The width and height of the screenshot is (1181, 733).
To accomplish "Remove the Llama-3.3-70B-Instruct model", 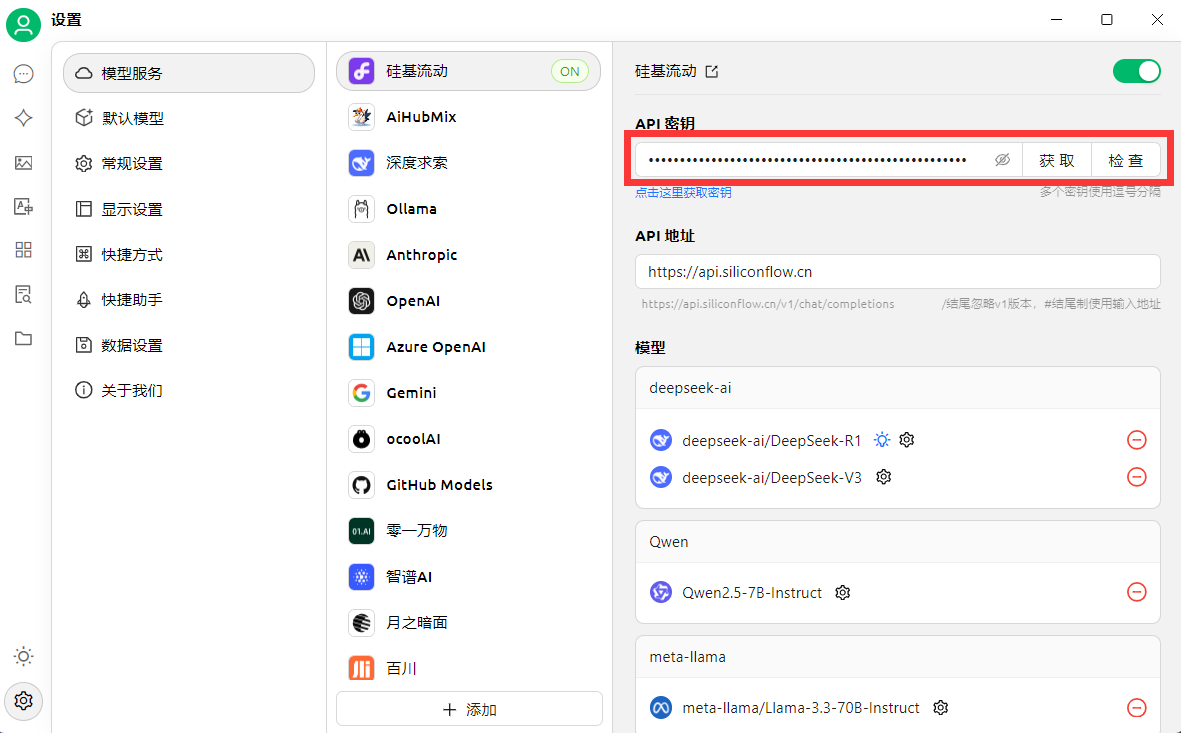I will (1137, 708).
